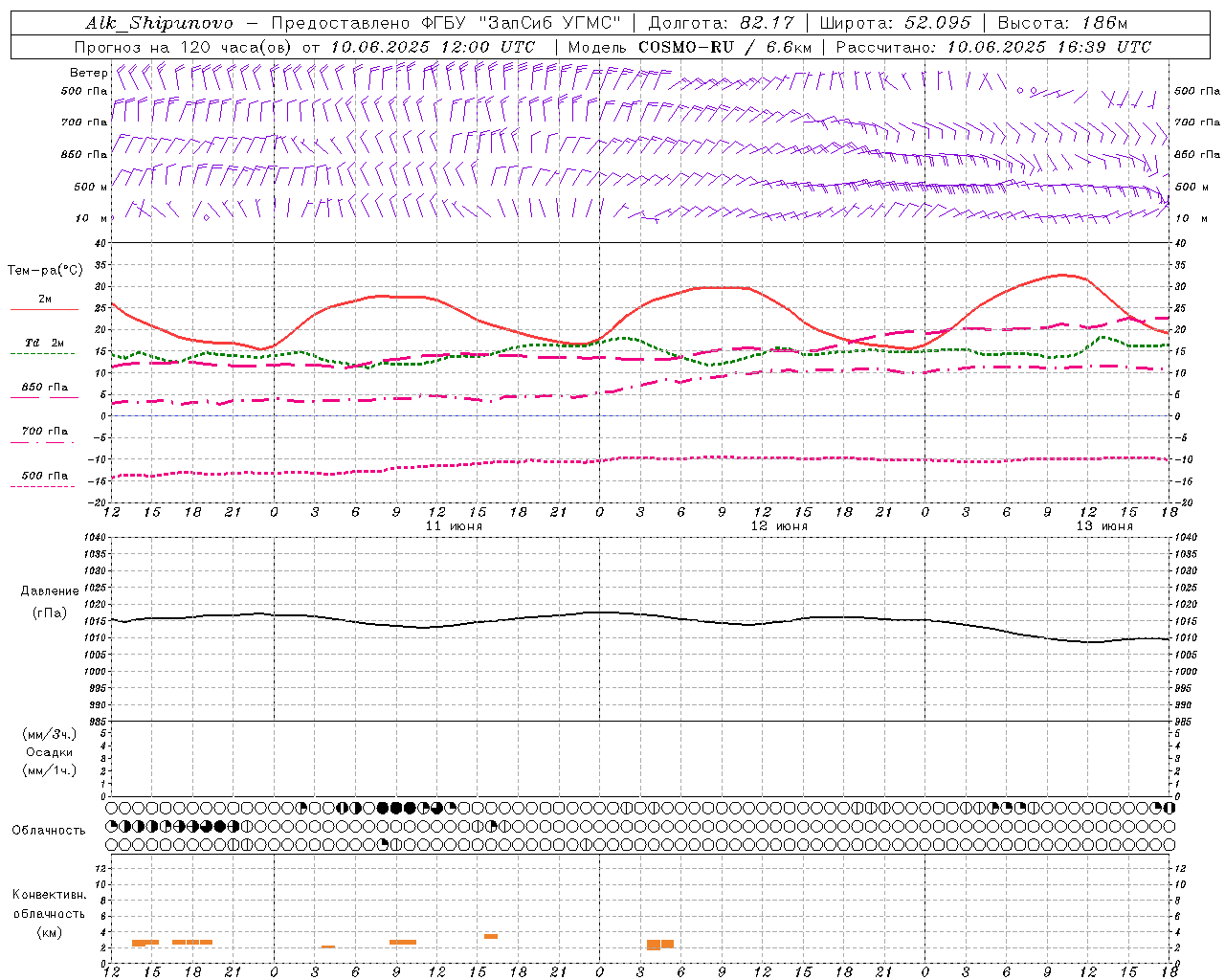
Task: Click the temperature axis title Тем-ра(°C)
Action: pyautogui.click(x=45, y=271)
